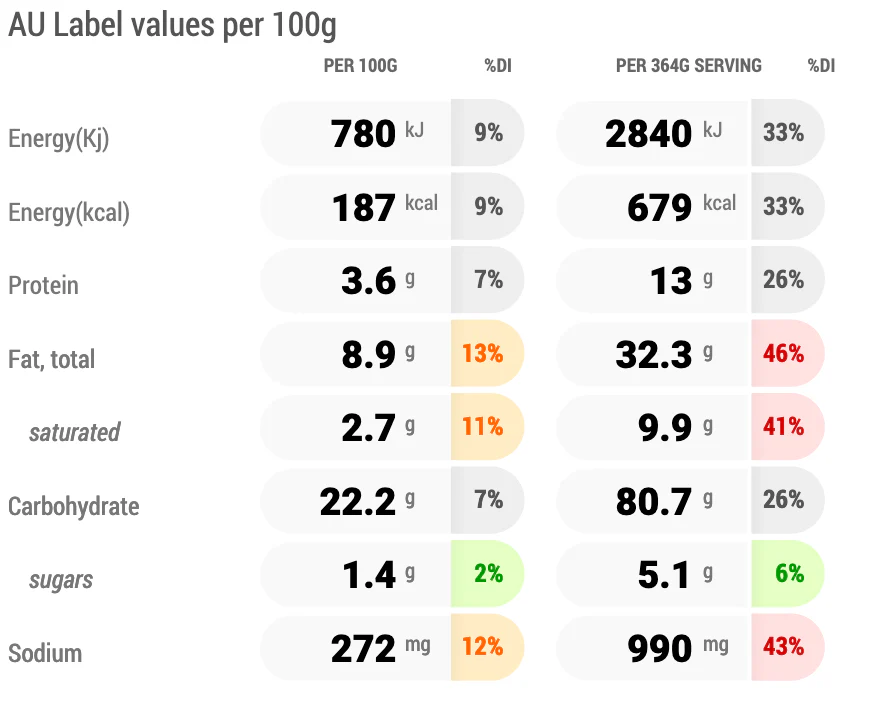Image resolution: width=878 pixels, height=718 pixels.
Task: Select the PER 364G SERVING column header
Action: pyautogui.click(x=689, y=66)
